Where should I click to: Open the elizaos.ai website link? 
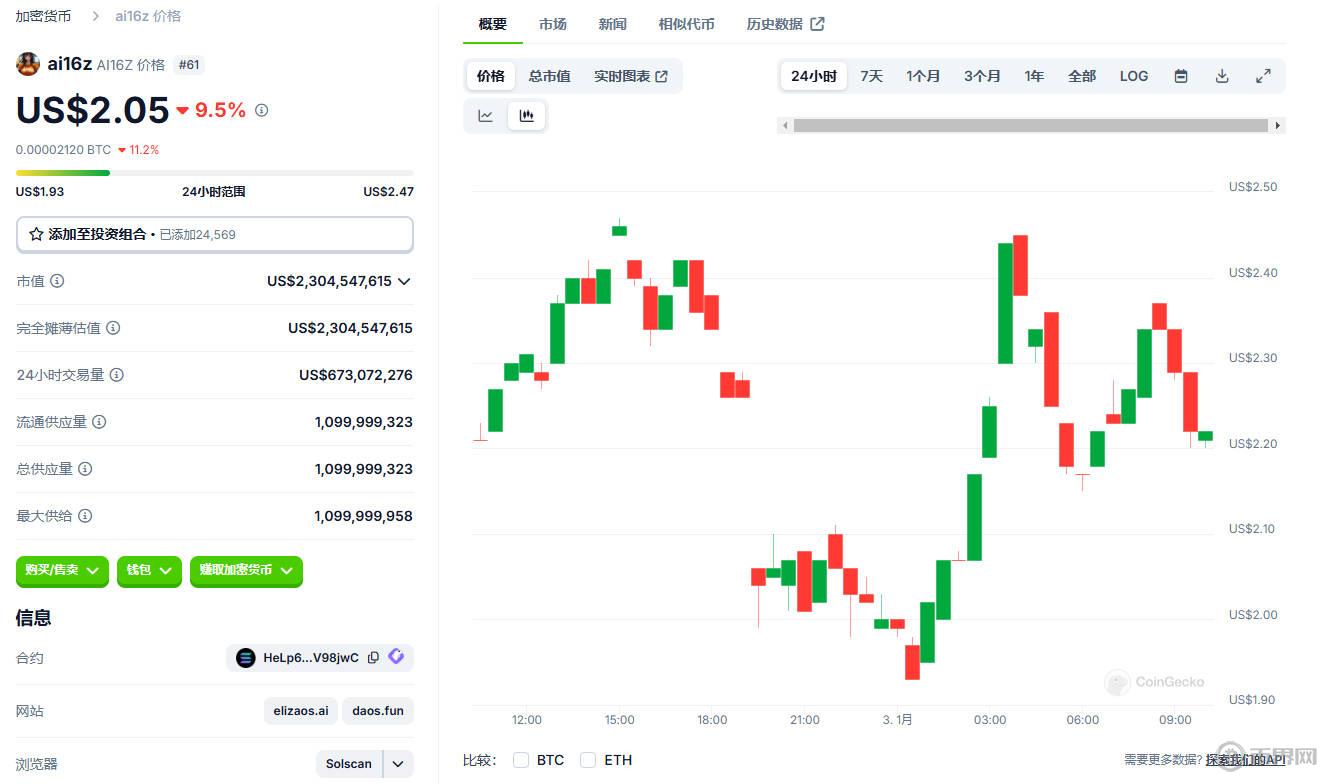(301, 711)
